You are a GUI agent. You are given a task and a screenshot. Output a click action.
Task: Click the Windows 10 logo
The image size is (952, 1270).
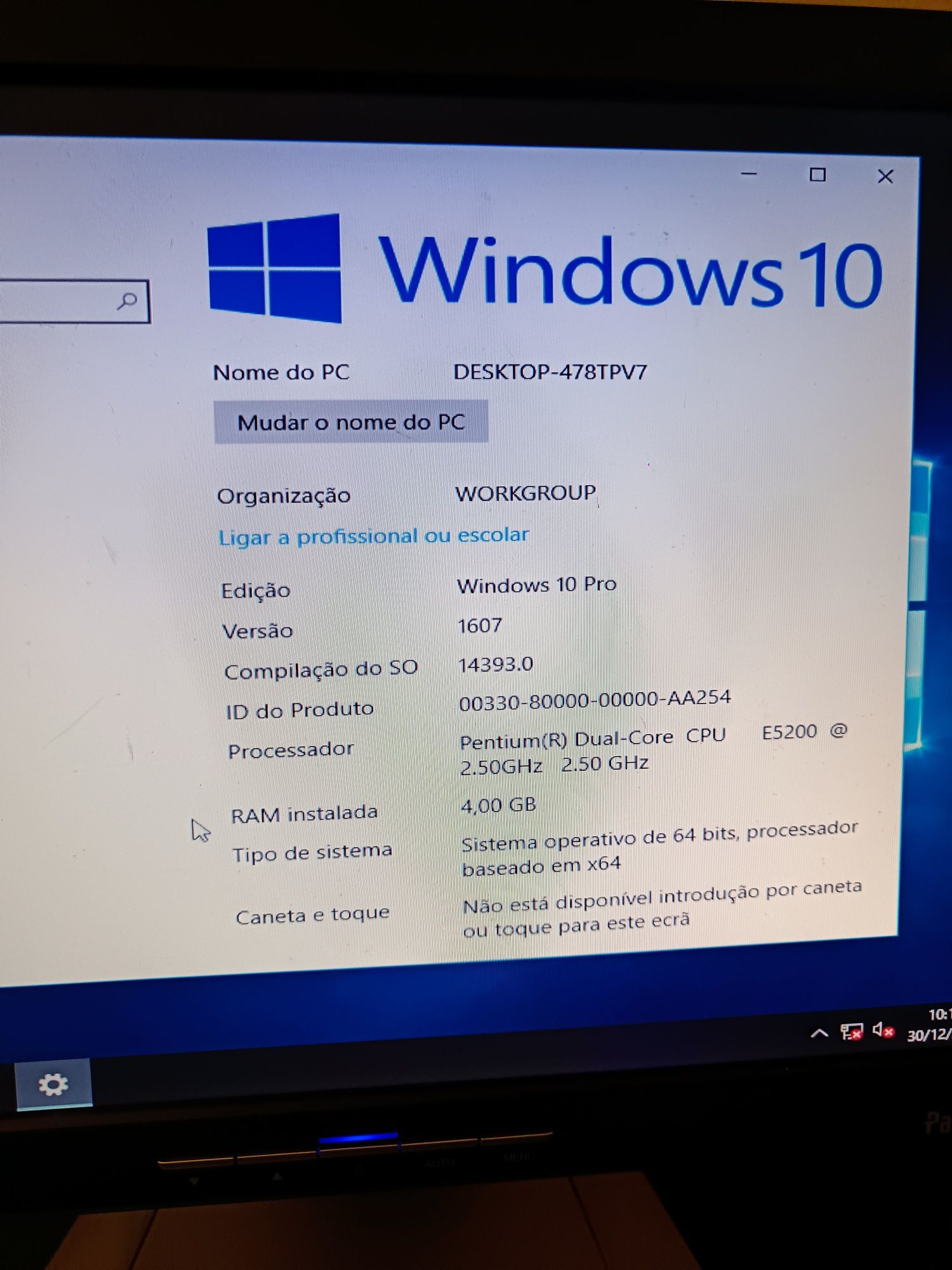(546, 271)
